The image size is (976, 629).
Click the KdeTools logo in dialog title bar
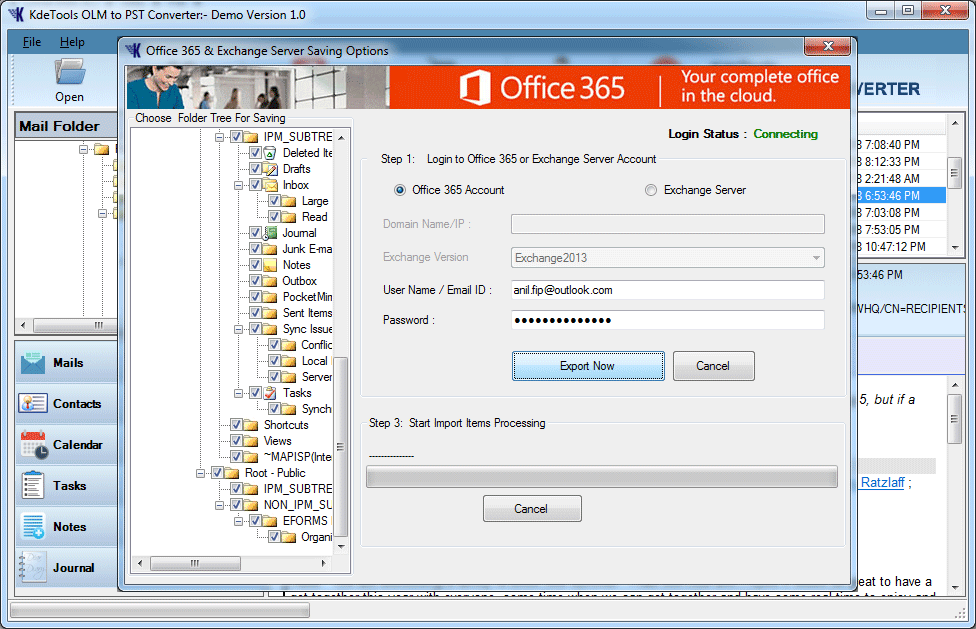(134, 50)
